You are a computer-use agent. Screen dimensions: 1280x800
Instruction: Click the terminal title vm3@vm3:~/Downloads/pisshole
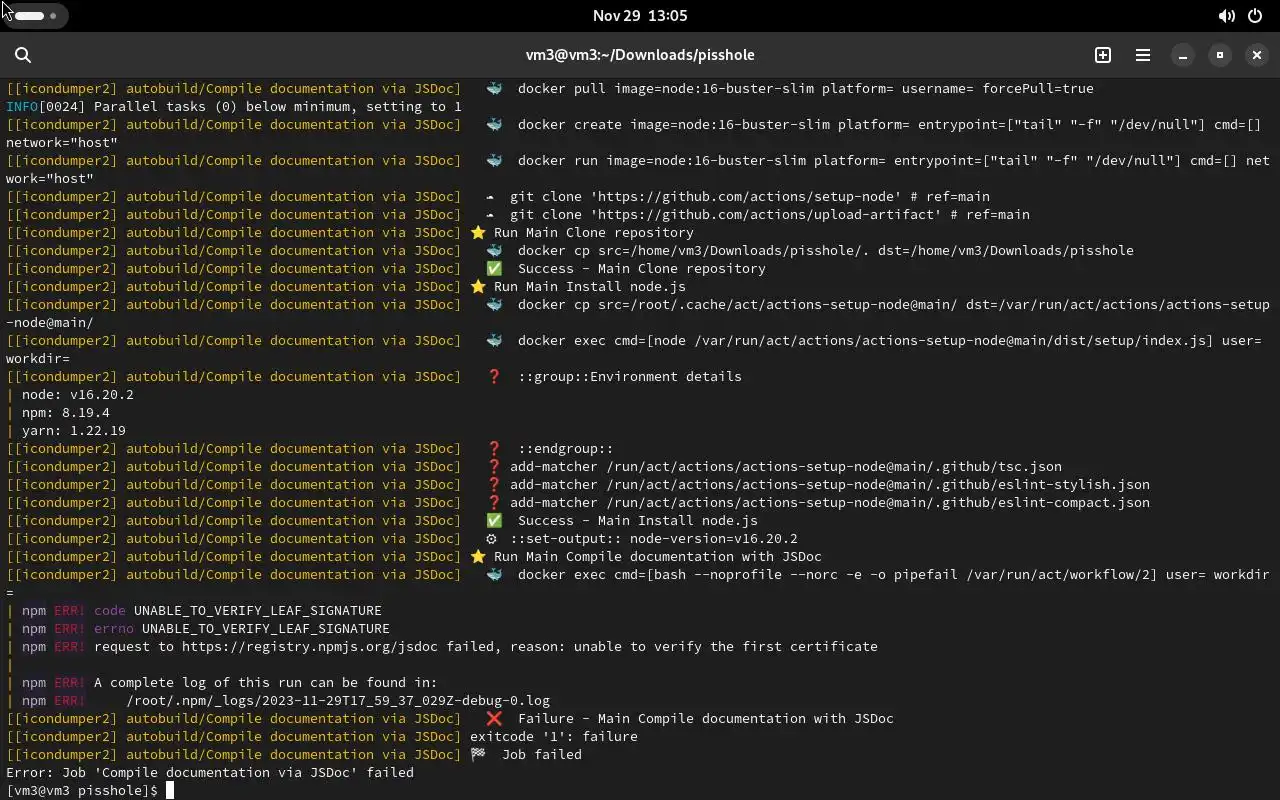[640, 55]
